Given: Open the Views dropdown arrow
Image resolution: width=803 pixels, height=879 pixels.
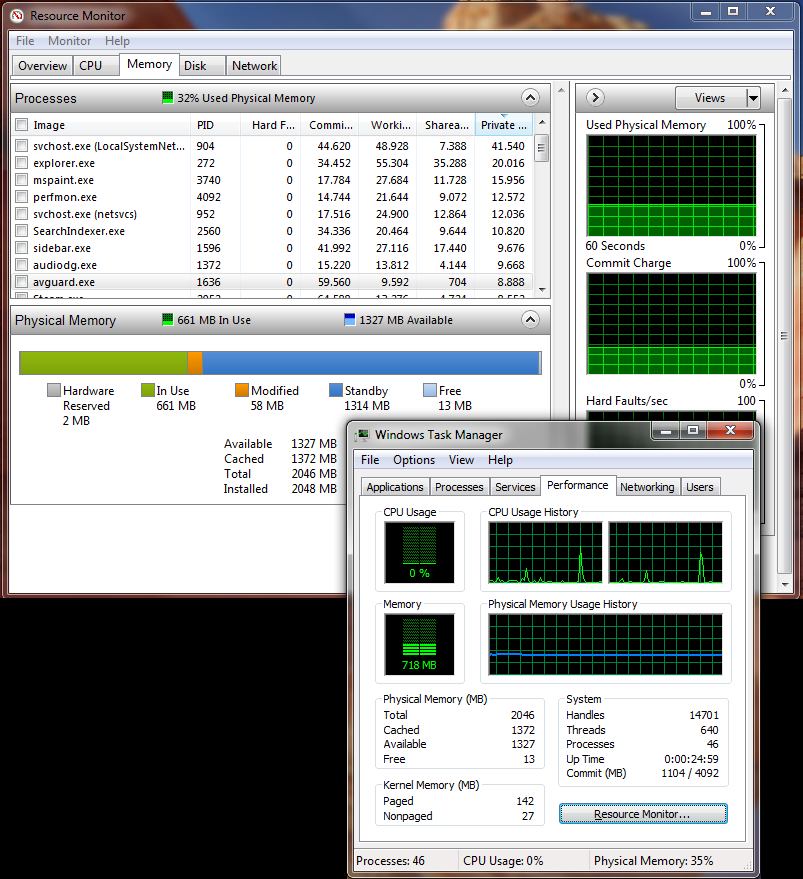Looking at the screenshot, I should 753,98.
